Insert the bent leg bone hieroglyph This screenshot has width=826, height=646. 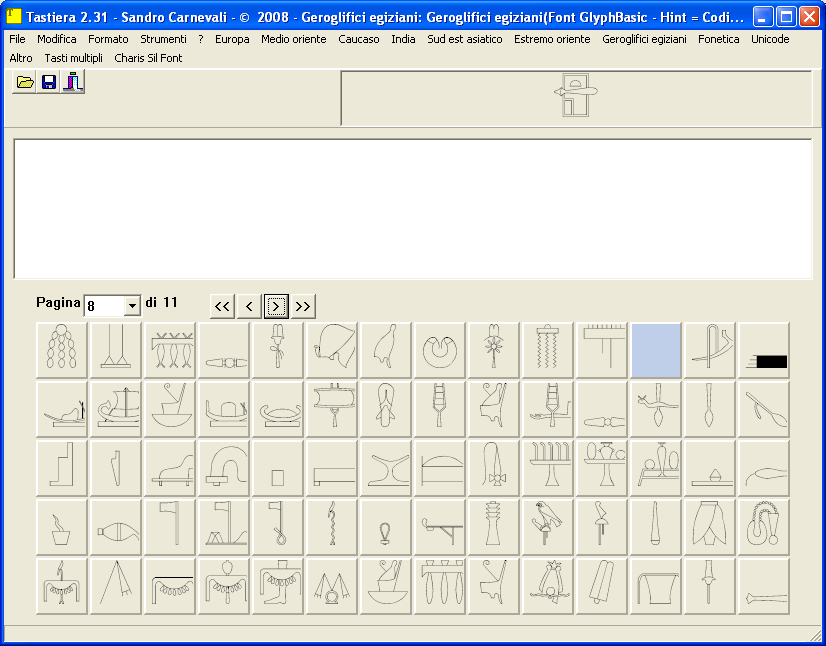point(764,586)
